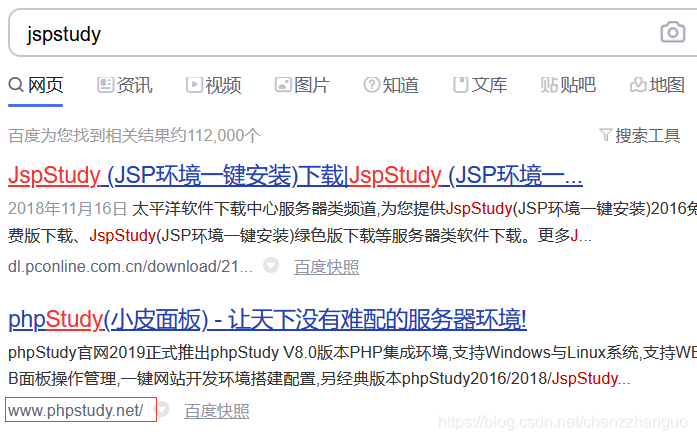Go to the 文库 tab
The width and height of the screenshot is (697, 440).
click(480, 85)
